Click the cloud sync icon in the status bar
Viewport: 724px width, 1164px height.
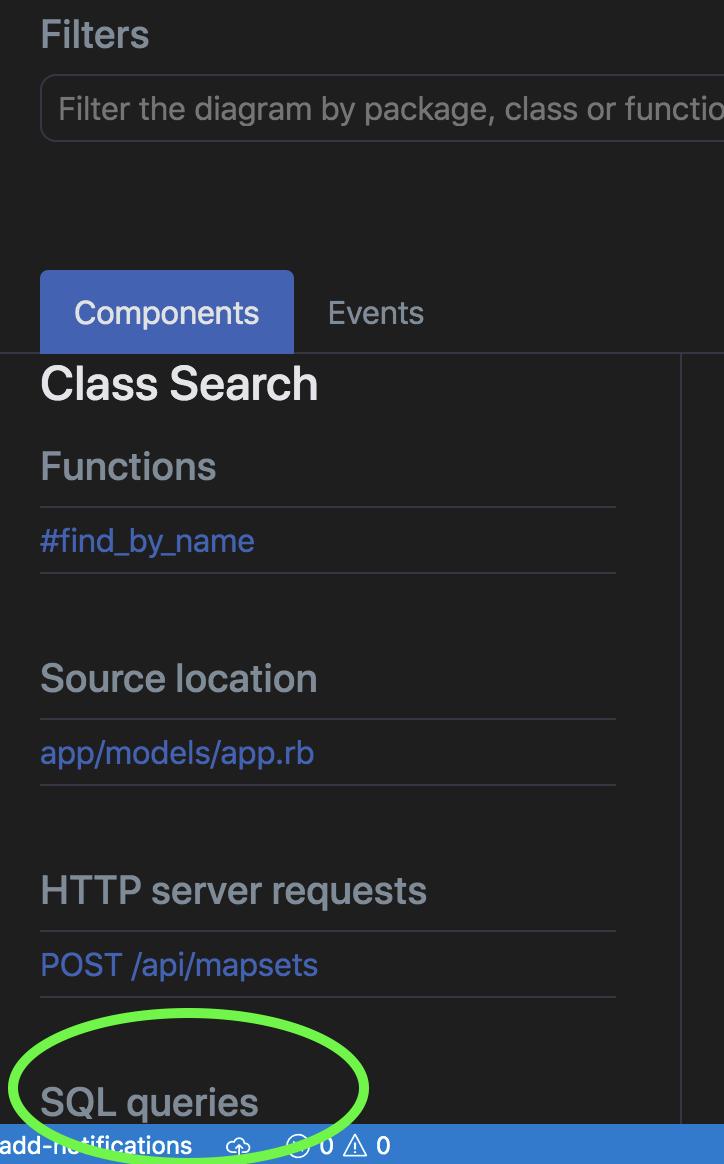[x=238, y=1146]
